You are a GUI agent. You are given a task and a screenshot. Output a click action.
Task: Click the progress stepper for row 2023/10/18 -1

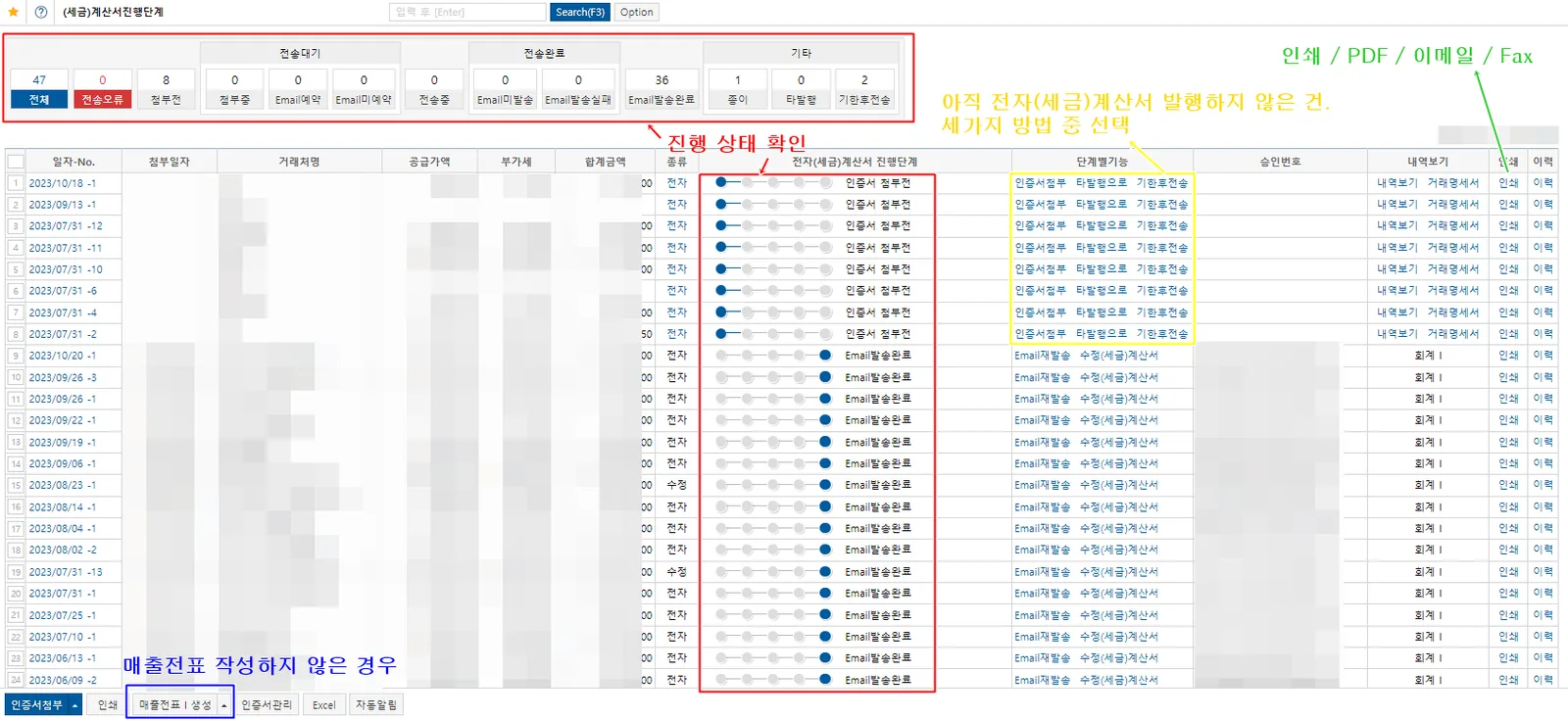pyautogui.click(x=773, y=182)
